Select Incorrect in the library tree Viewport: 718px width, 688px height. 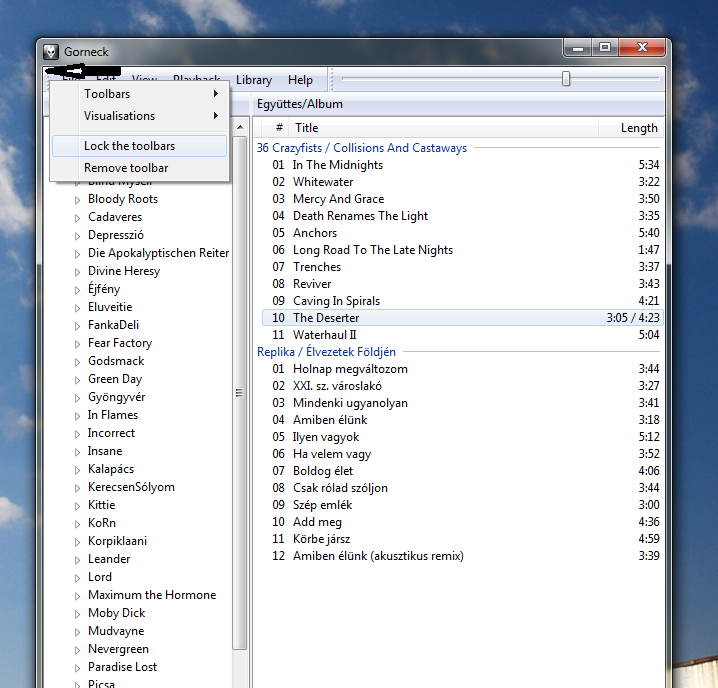[x=111, y=433]
